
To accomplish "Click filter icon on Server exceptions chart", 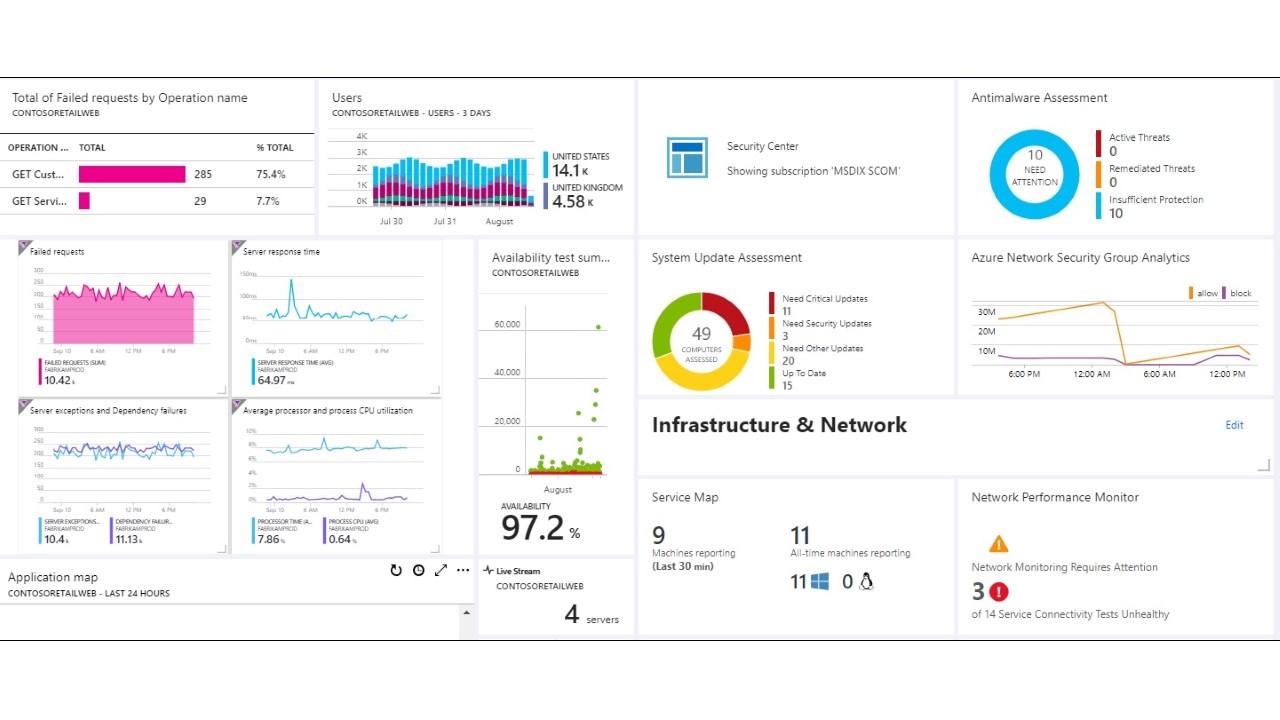I will [x=24, y=405].
